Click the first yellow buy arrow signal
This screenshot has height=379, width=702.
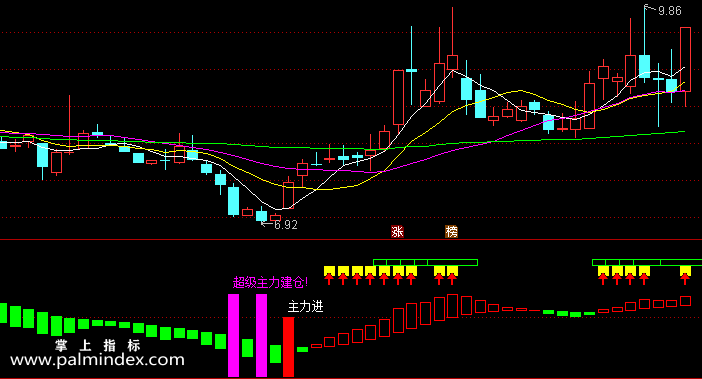click(329, 275)
